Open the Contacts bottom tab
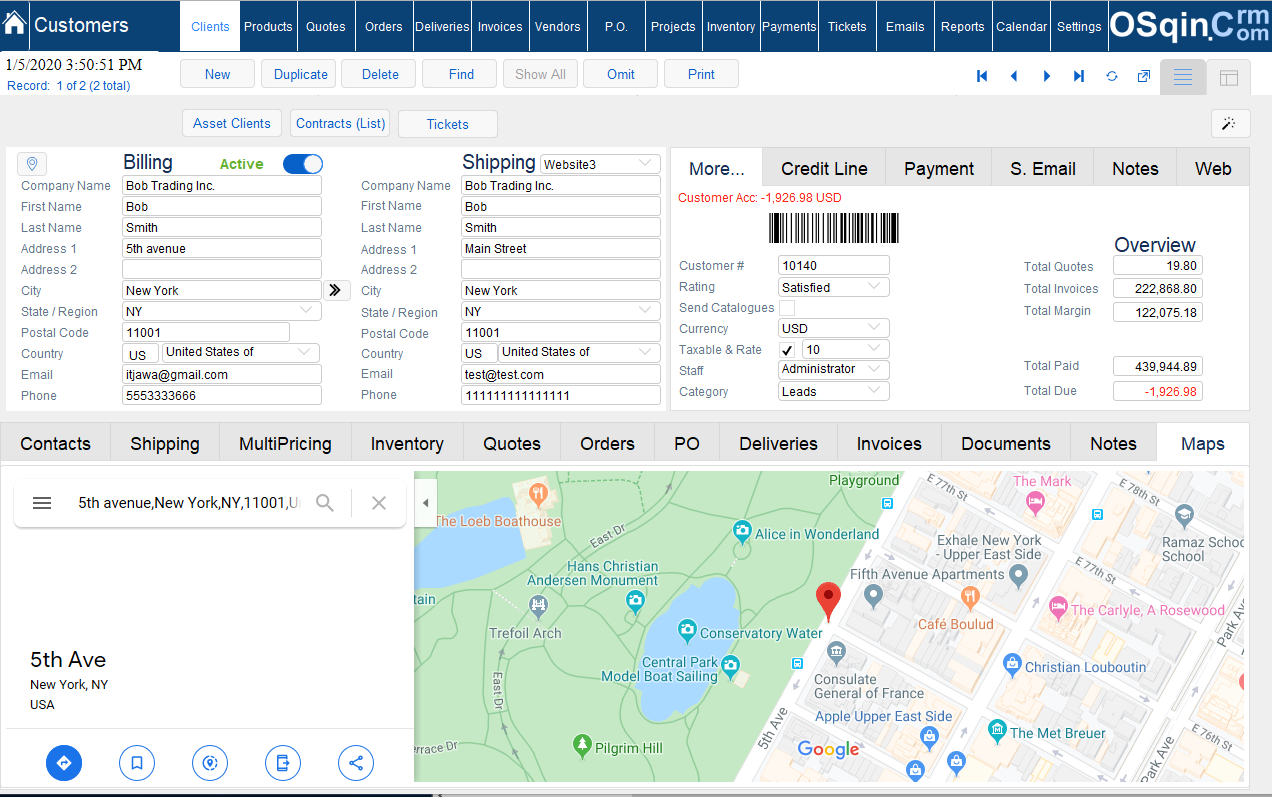Screen dimensions: 1272x797 click(x=55, y=443)
